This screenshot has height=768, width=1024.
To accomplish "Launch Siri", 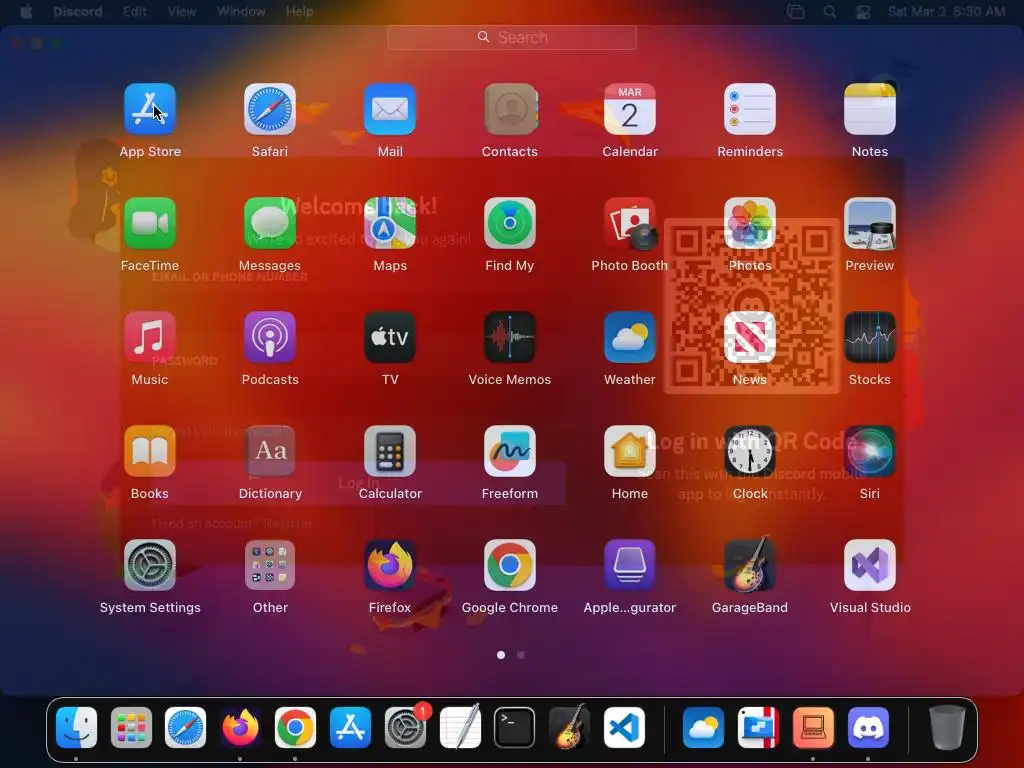I will click(x=870, y=451).
